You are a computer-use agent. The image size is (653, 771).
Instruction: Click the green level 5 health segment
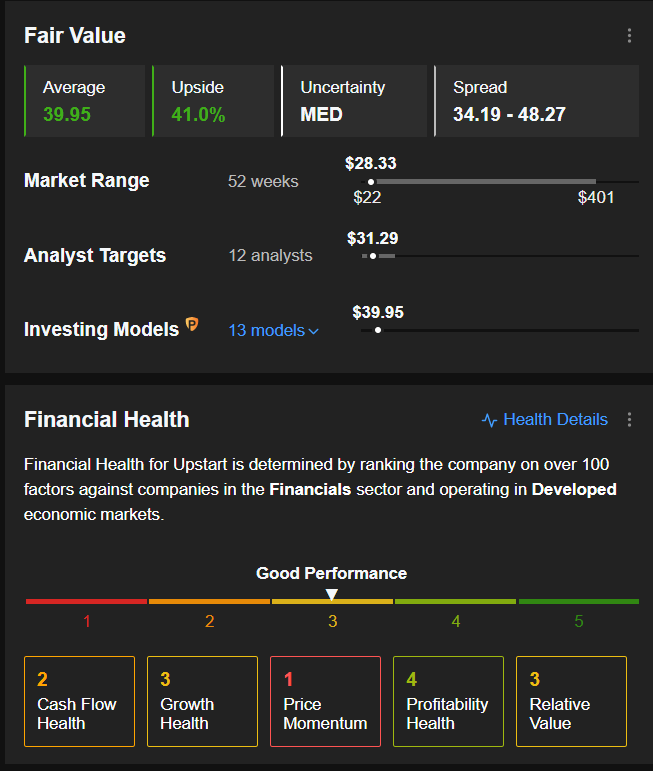(578, 601)
